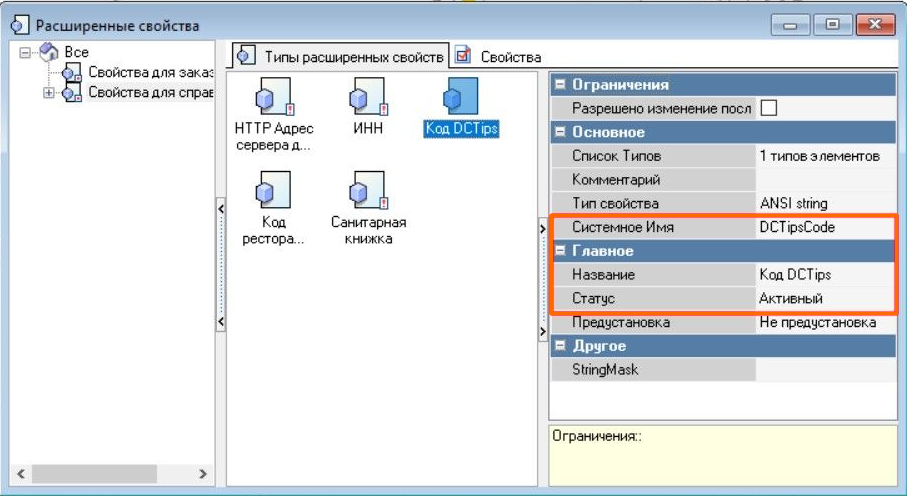Viewport: 907px width, 496px height.
Task: Select the Санитарная книжка property icon
Action: point(365,190)
